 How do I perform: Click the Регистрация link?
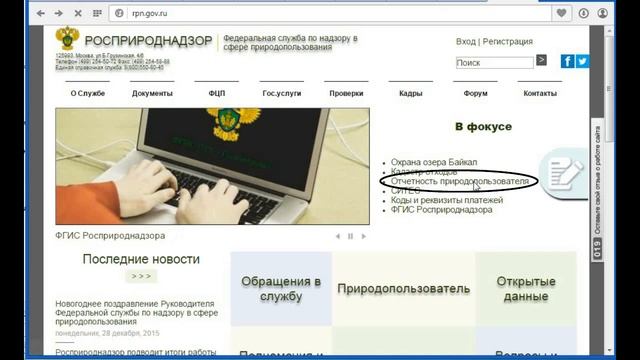[x=507, y=42]
